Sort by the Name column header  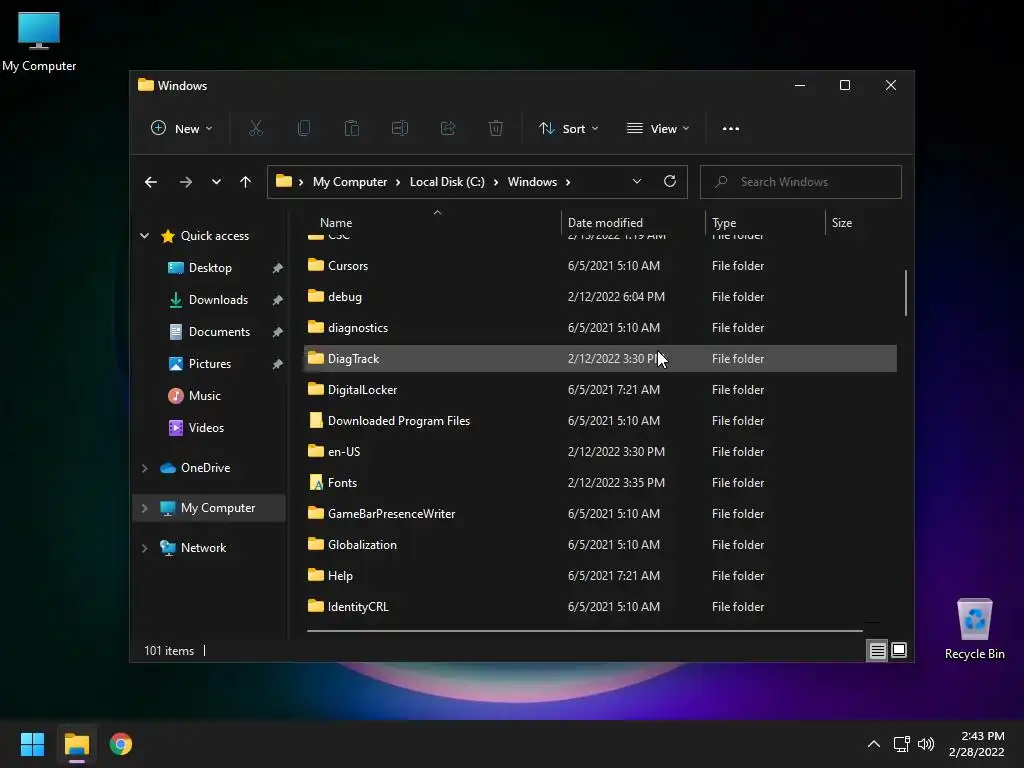click(336, 223)
